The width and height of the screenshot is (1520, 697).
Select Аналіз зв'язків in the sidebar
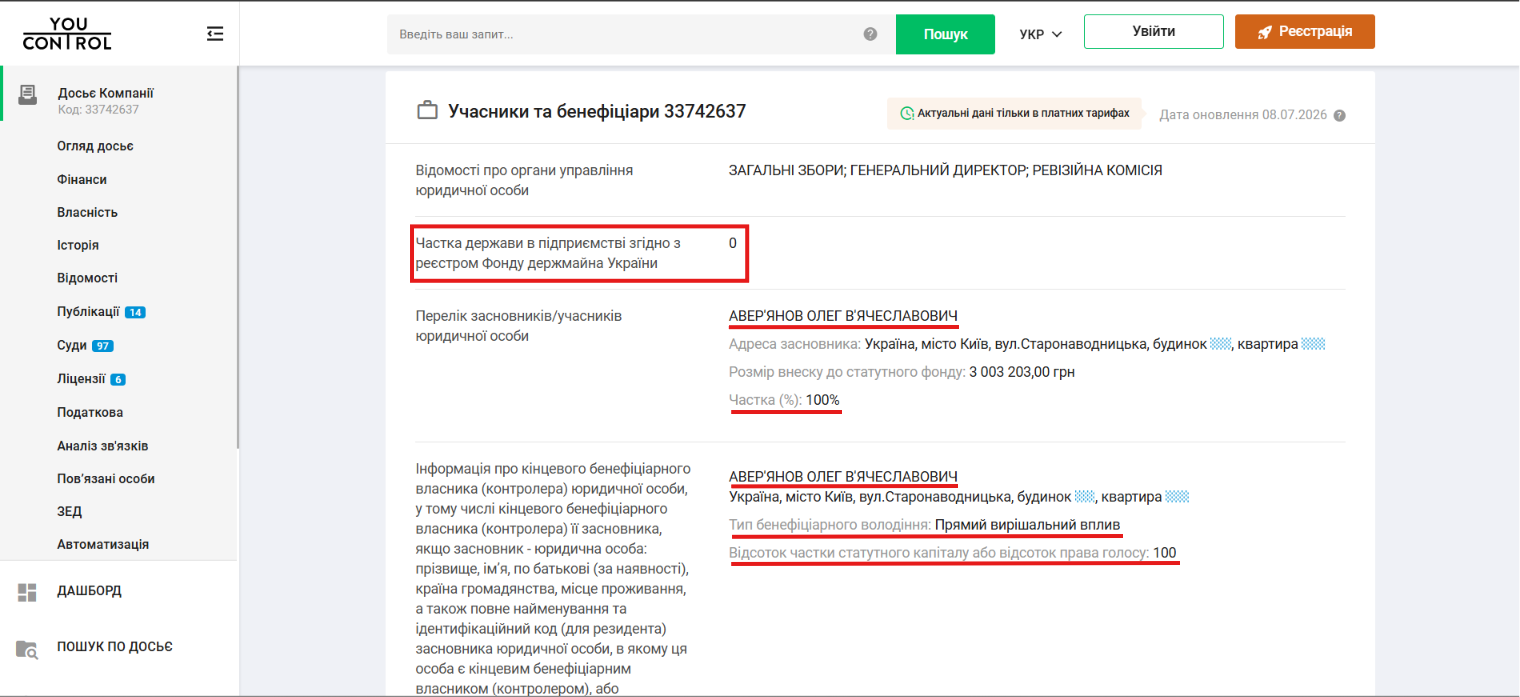(x=103, y=446)
